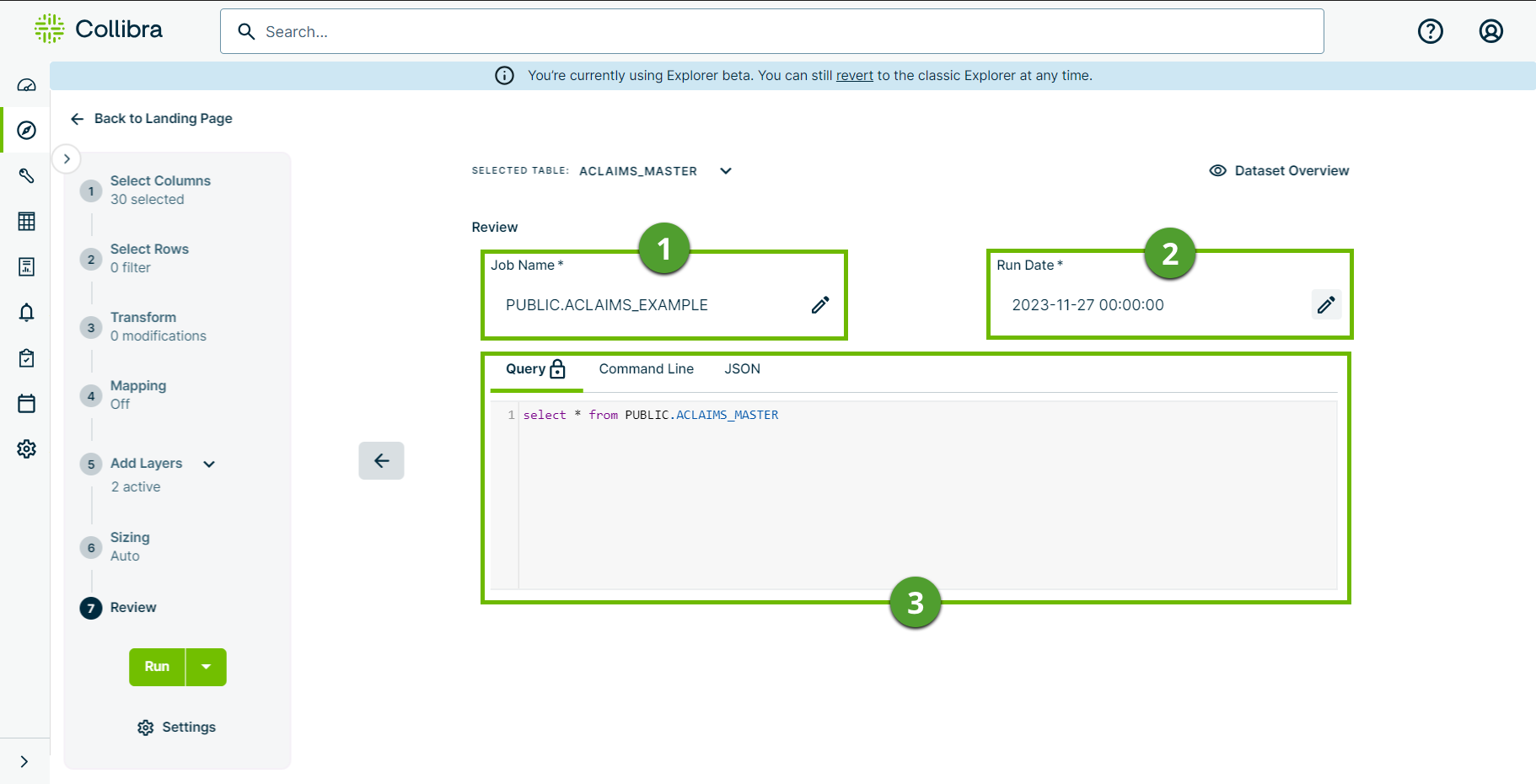Expand the Selected Table dropdown chevron
This screenshot has width=1536, height=784.
point(726,171)
